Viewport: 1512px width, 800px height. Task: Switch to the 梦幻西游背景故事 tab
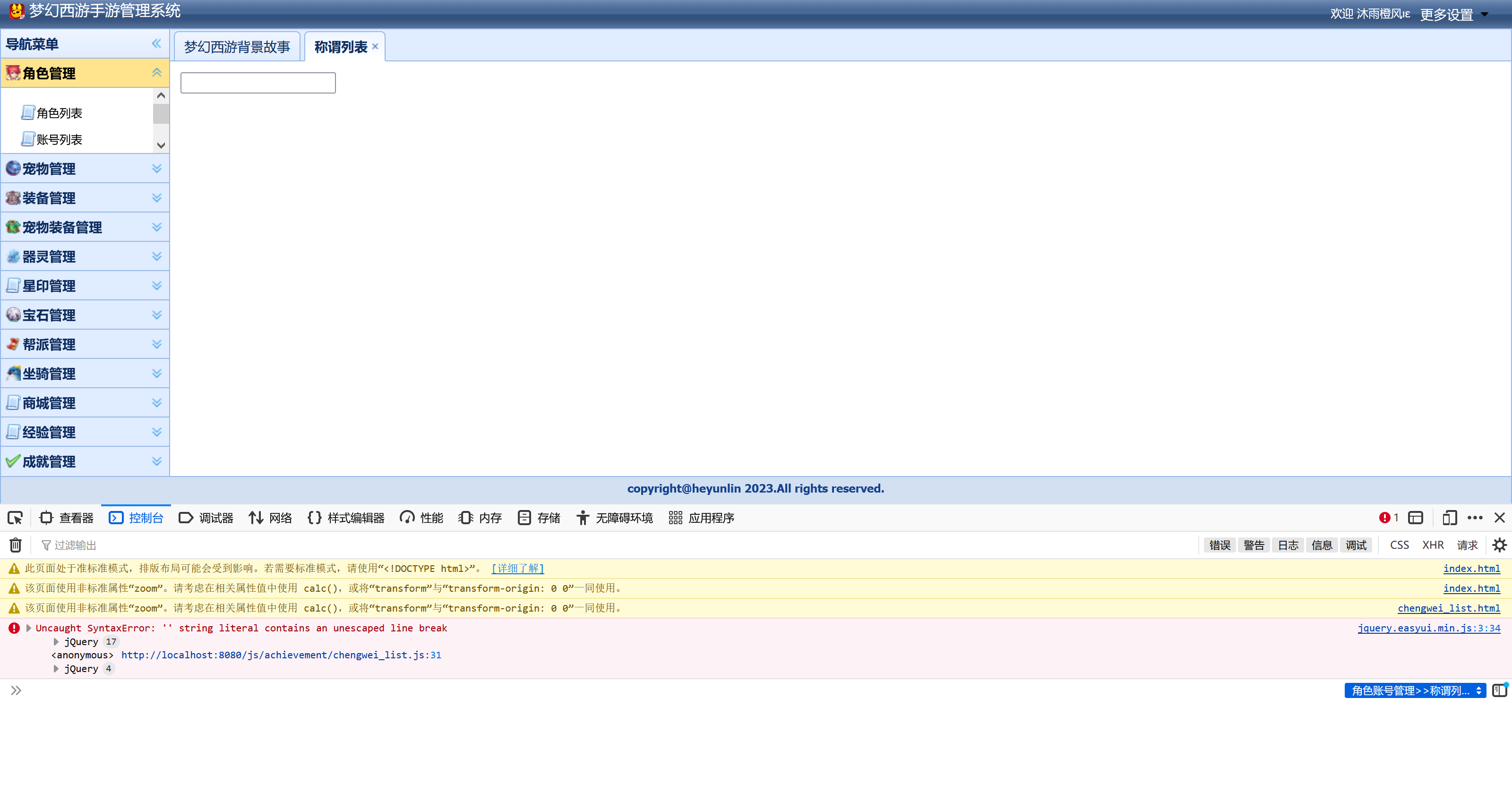(237, 47)
